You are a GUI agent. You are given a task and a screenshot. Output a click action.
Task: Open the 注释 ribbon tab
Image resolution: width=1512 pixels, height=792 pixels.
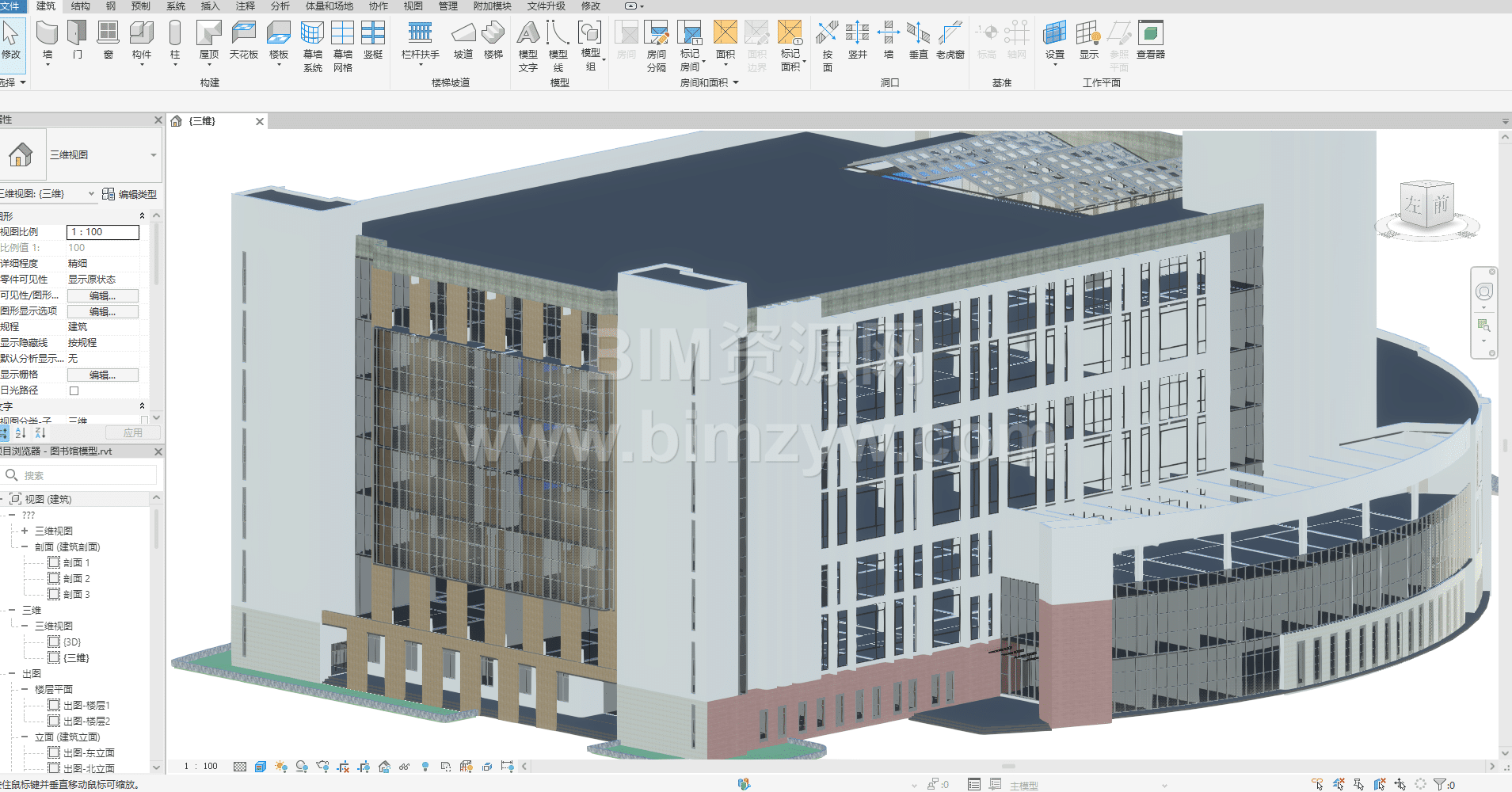coord(246,6)
